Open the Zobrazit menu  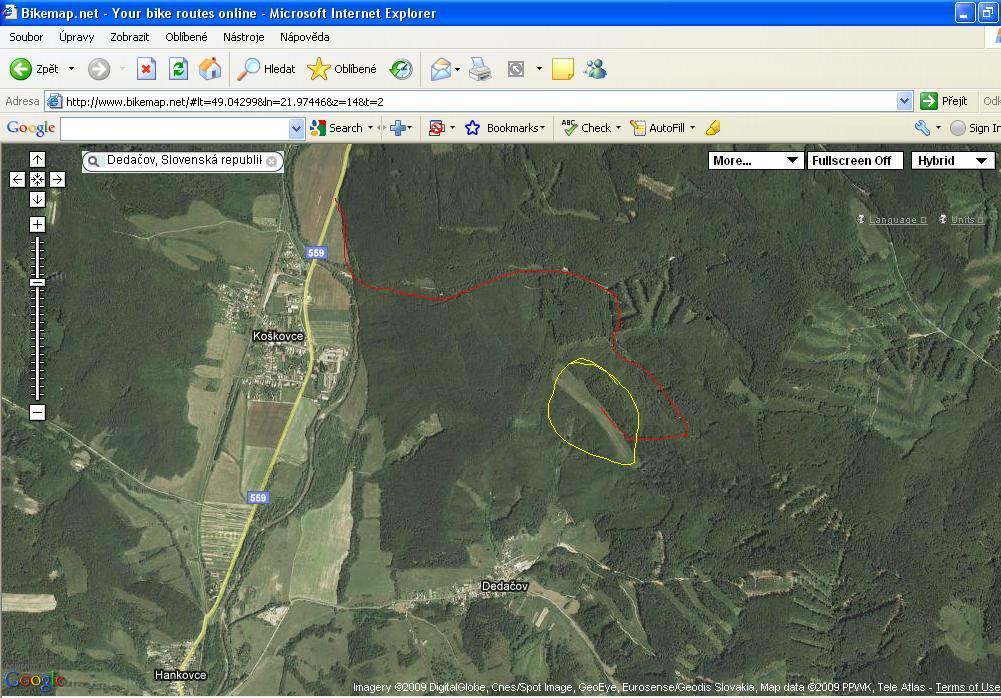coord(130,37)
